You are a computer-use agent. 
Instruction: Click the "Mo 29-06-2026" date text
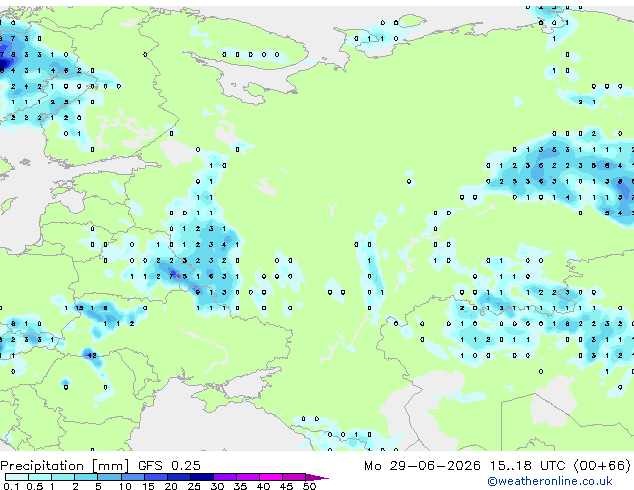tap(422, 466)
